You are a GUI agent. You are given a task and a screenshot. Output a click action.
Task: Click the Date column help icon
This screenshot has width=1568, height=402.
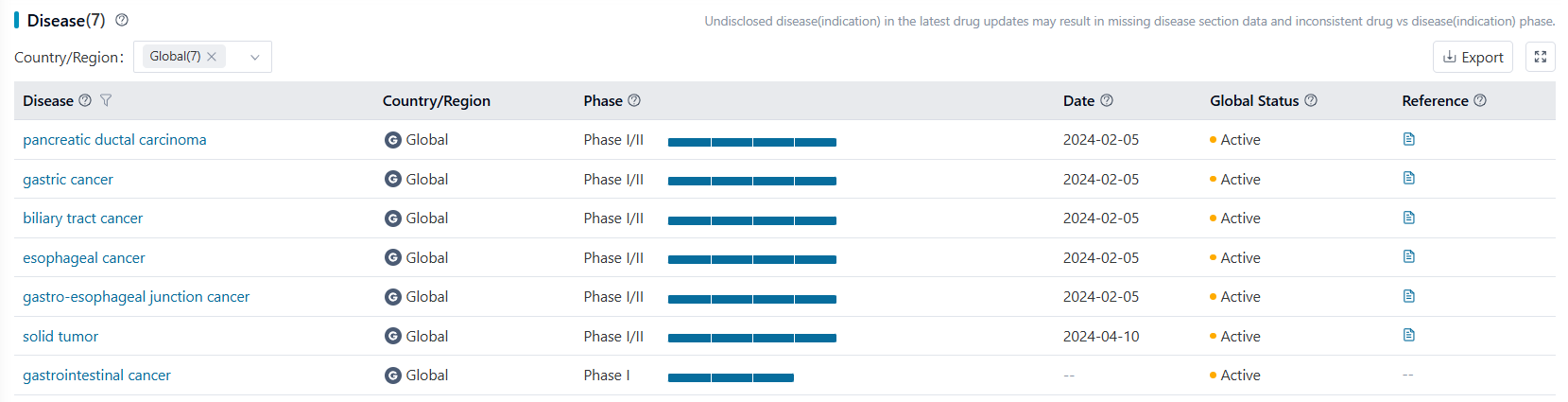[x=1107, y=100]
